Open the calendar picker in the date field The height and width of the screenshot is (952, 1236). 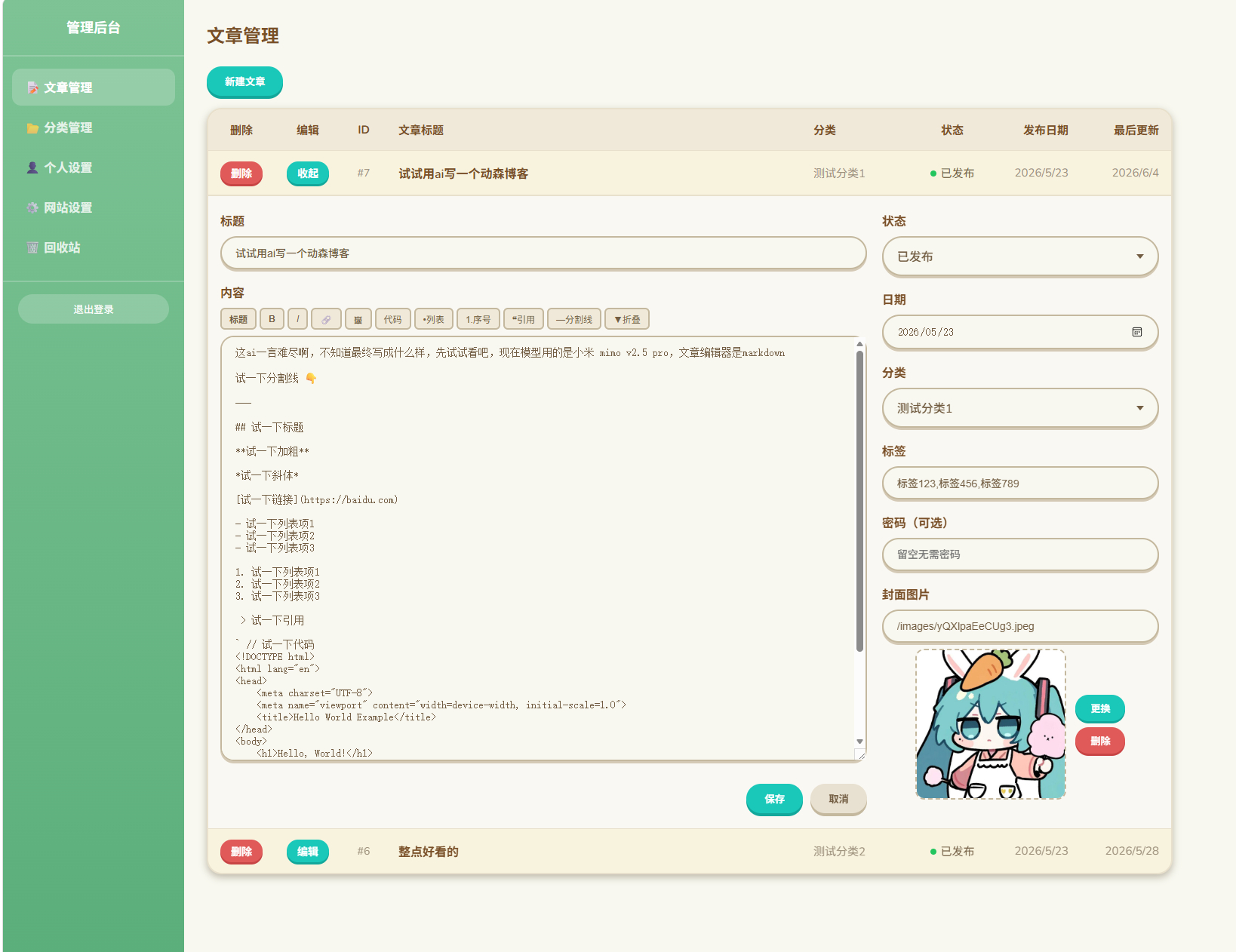point(1137,332)
